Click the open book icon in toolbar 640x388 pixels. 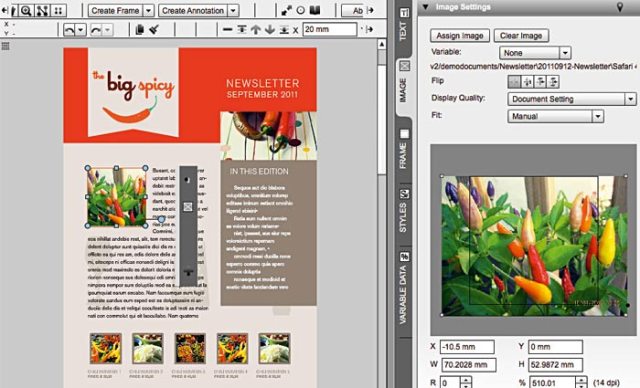pyautogui.click(x=315, y=10)
